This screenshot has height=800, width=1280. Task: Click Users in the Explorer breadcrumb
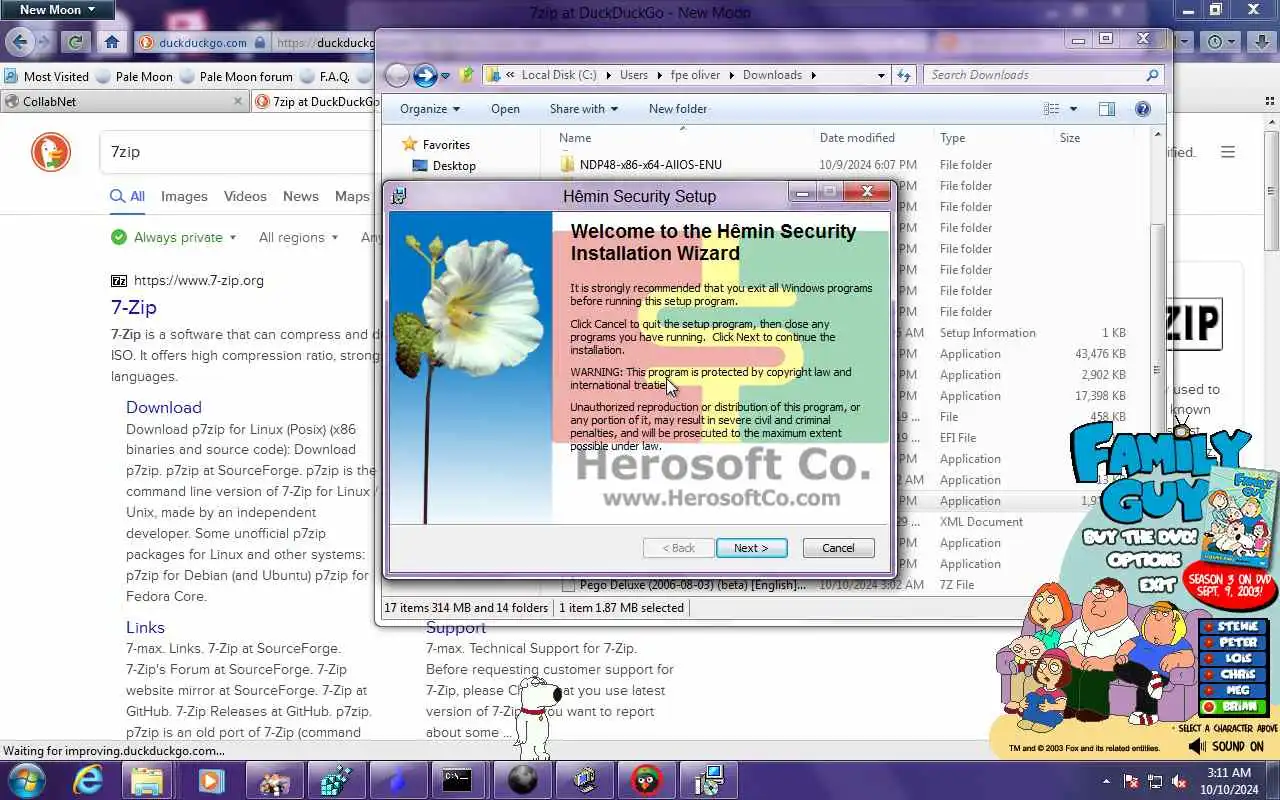point(633,75)
